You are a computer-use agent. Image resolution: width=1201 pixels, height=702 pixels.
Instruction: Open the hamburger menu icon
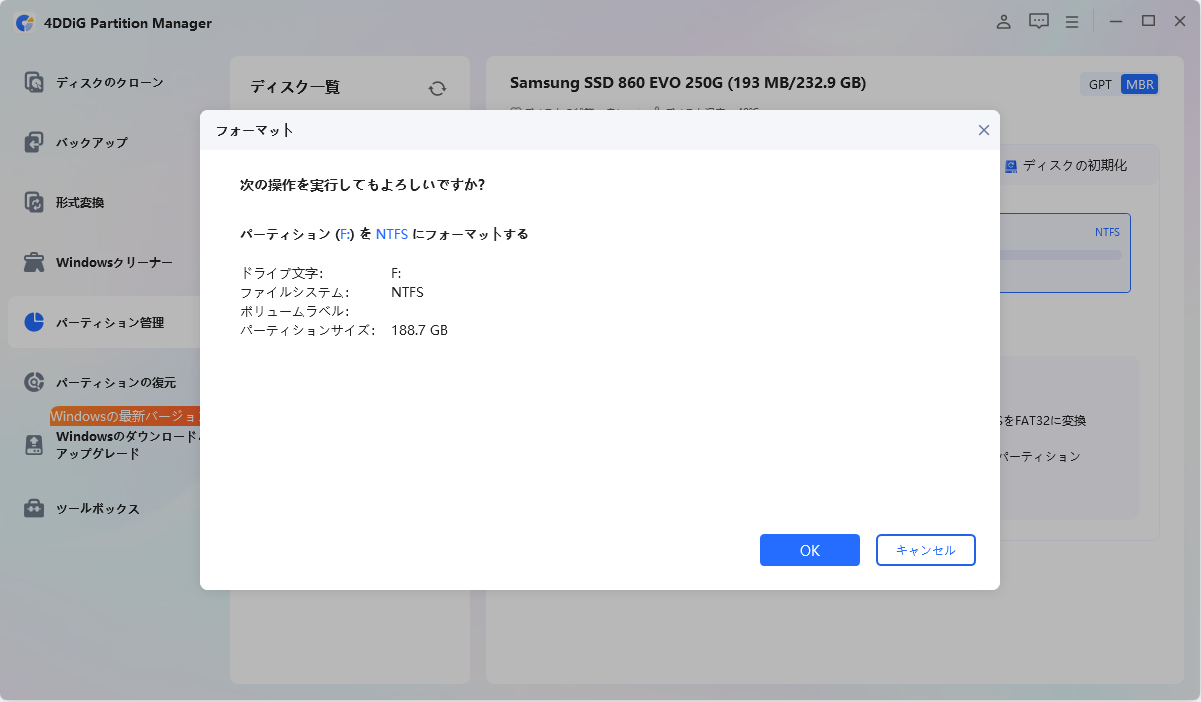[x=1072, y=21]
